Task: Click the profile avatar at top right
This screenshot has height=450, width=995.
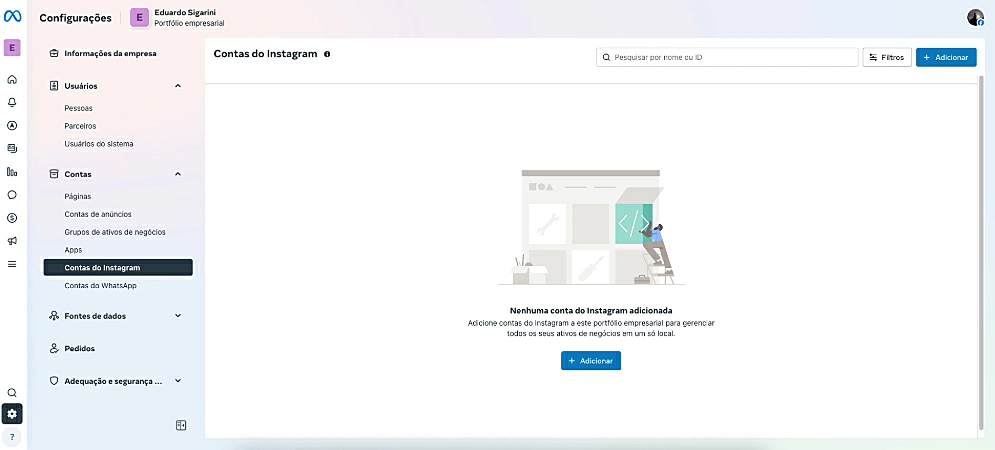Action: tap(975, 18)
